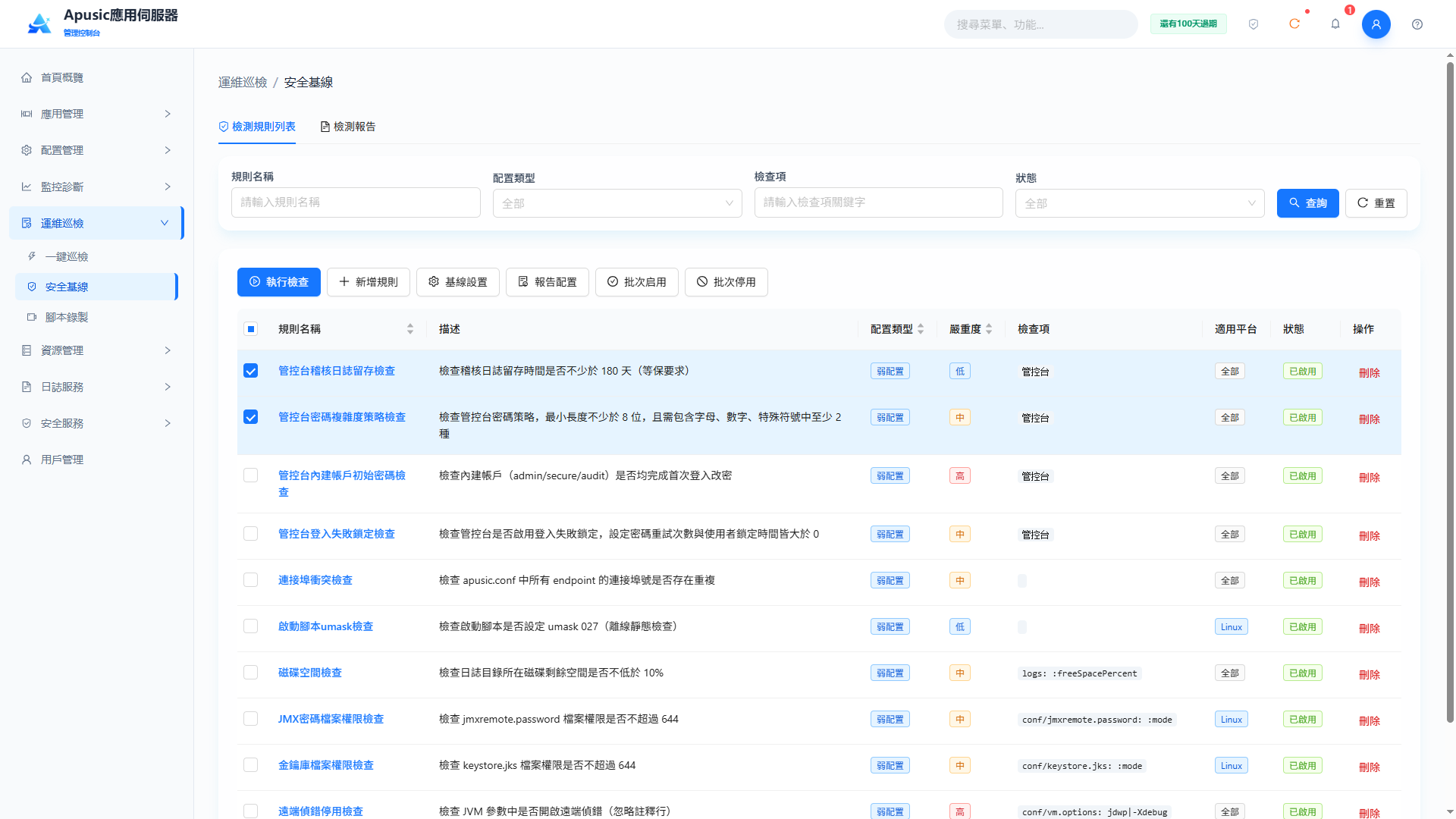This screenshot has width=1456, height=819.
Task: Check 磁碟空間檢查 row checkbox
Action: (251, 673)
